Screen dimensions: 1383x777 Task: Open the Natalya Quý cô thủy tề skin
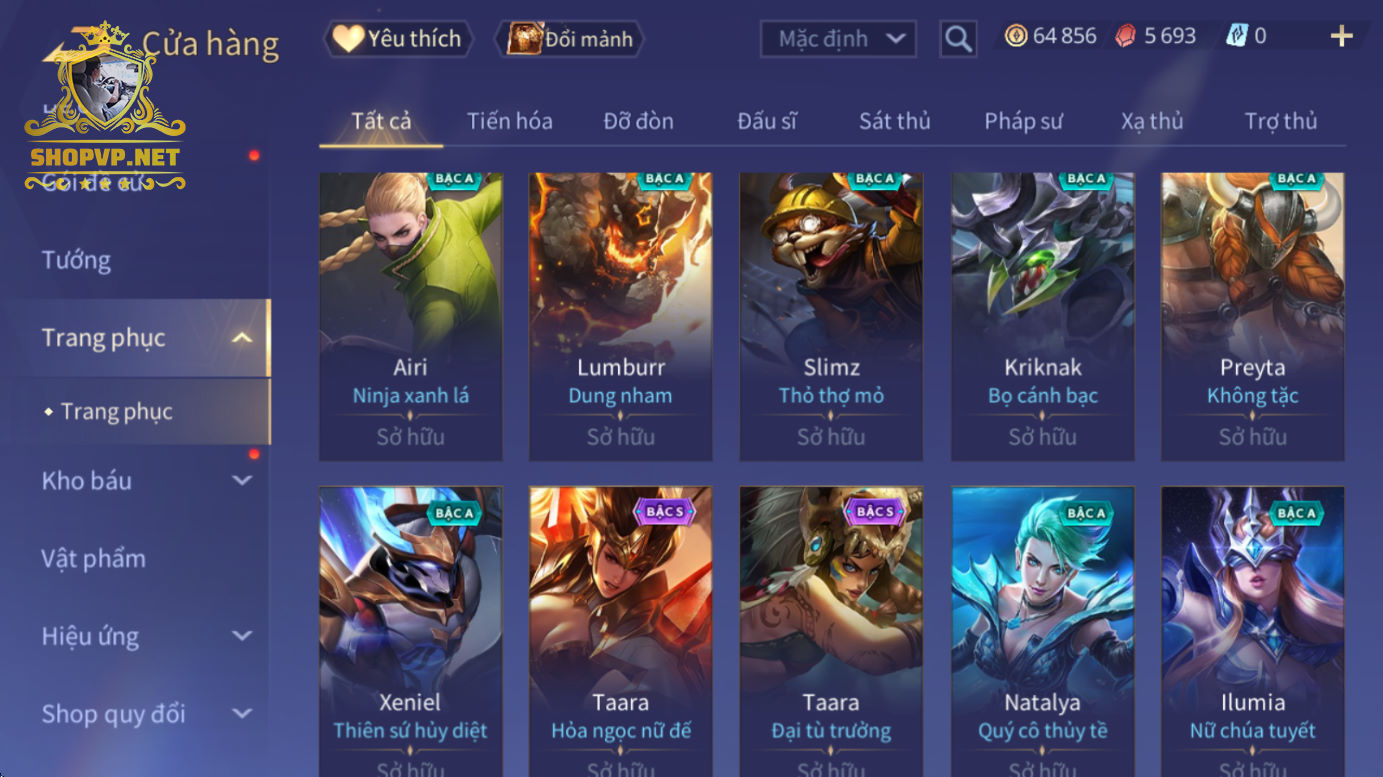point(1042,632)
